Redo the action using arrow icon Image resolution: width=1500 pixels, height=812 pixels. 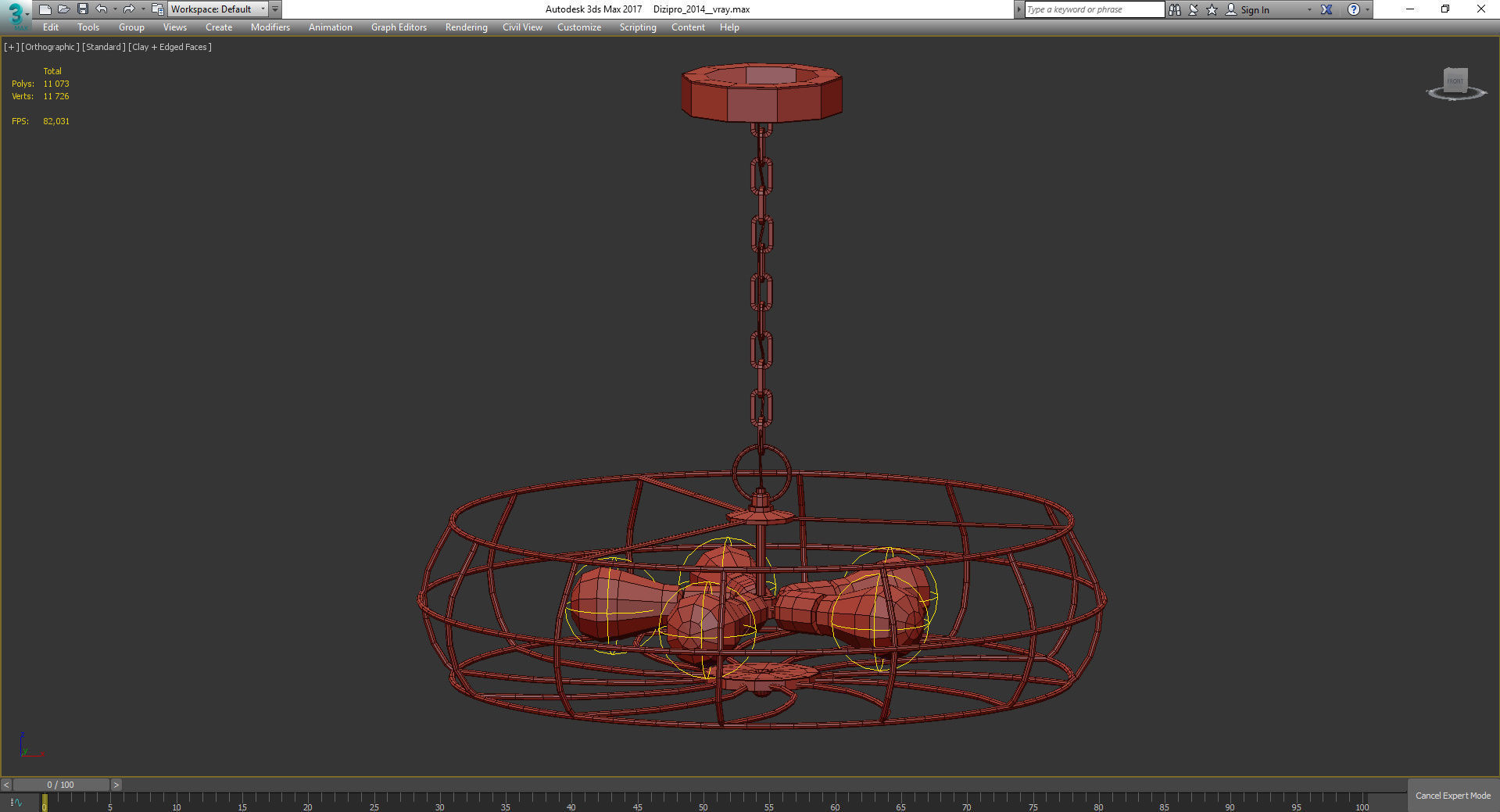(x=129, y=9)
